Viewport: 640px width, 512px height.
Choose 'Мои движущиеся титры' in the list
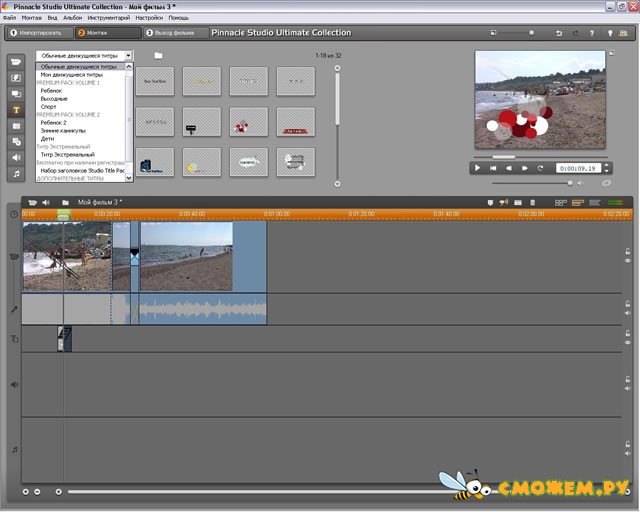coord(71,75)
